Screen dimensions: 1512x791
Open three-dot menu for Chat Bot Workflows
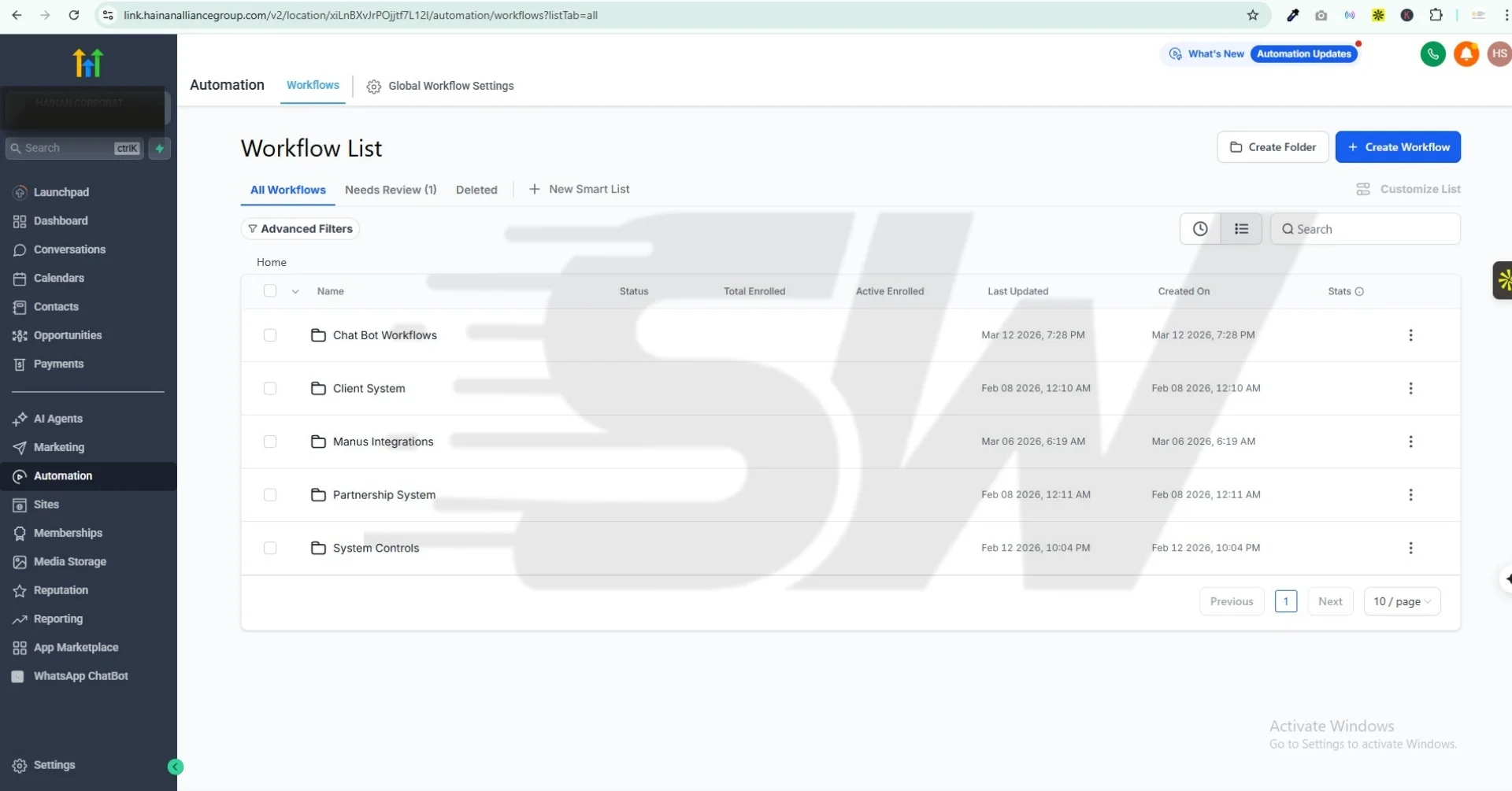coord(1410,335)
